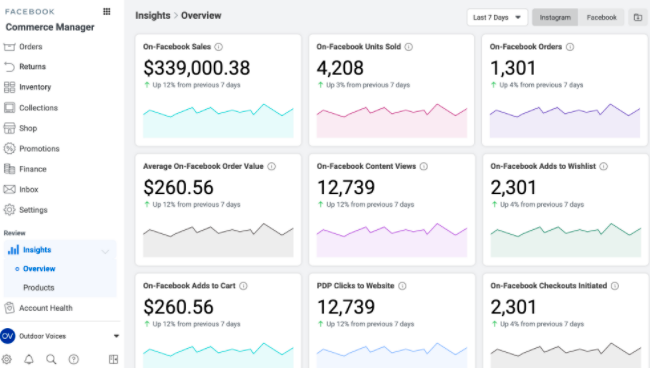Click the On-Facebook Units Sold pink chart
Viewport: 650px width, 373px height.
pyautogui.click(x=392, y=120)
